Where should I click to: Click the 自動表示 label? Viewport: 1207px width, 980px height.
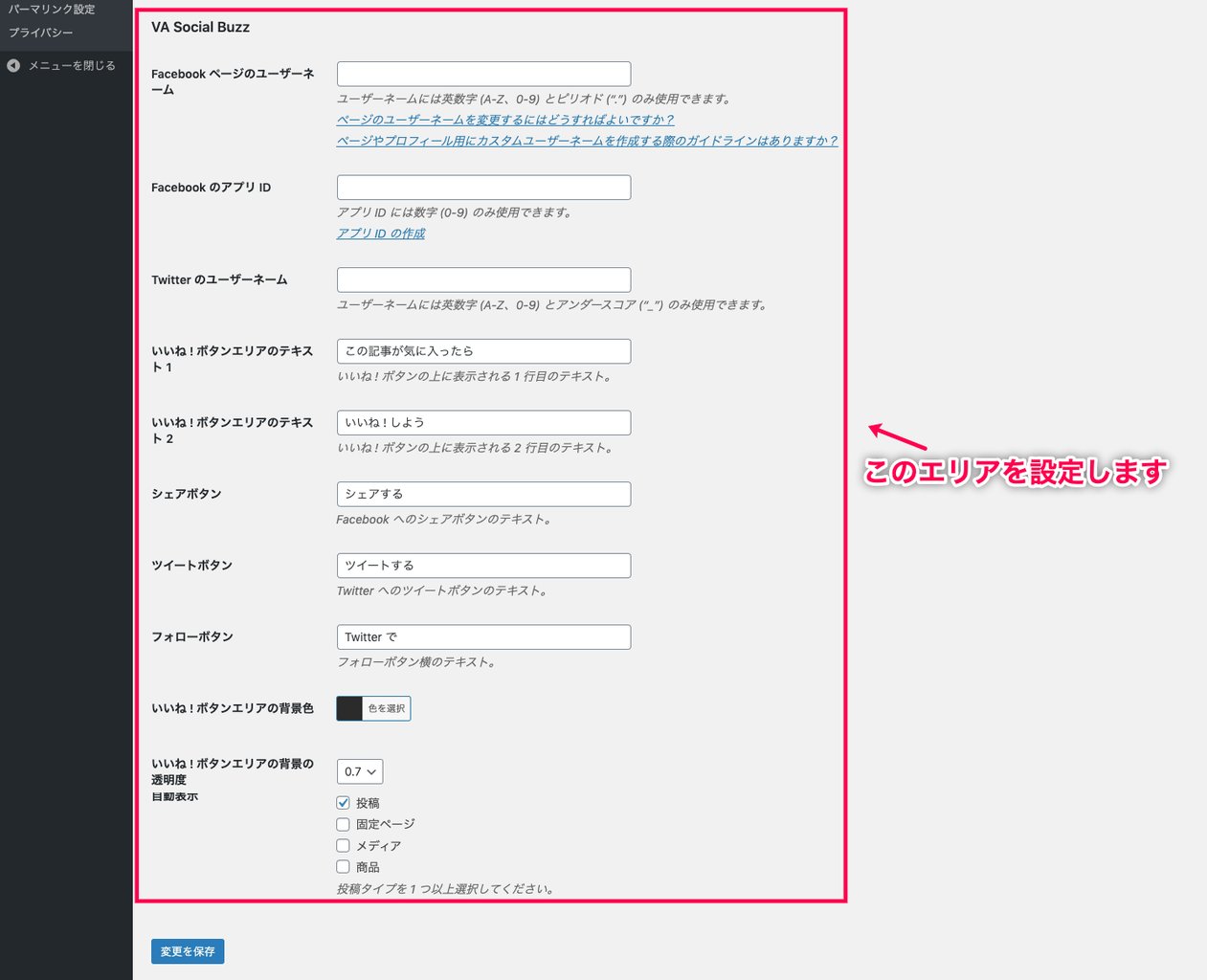[x=174, y=796]
